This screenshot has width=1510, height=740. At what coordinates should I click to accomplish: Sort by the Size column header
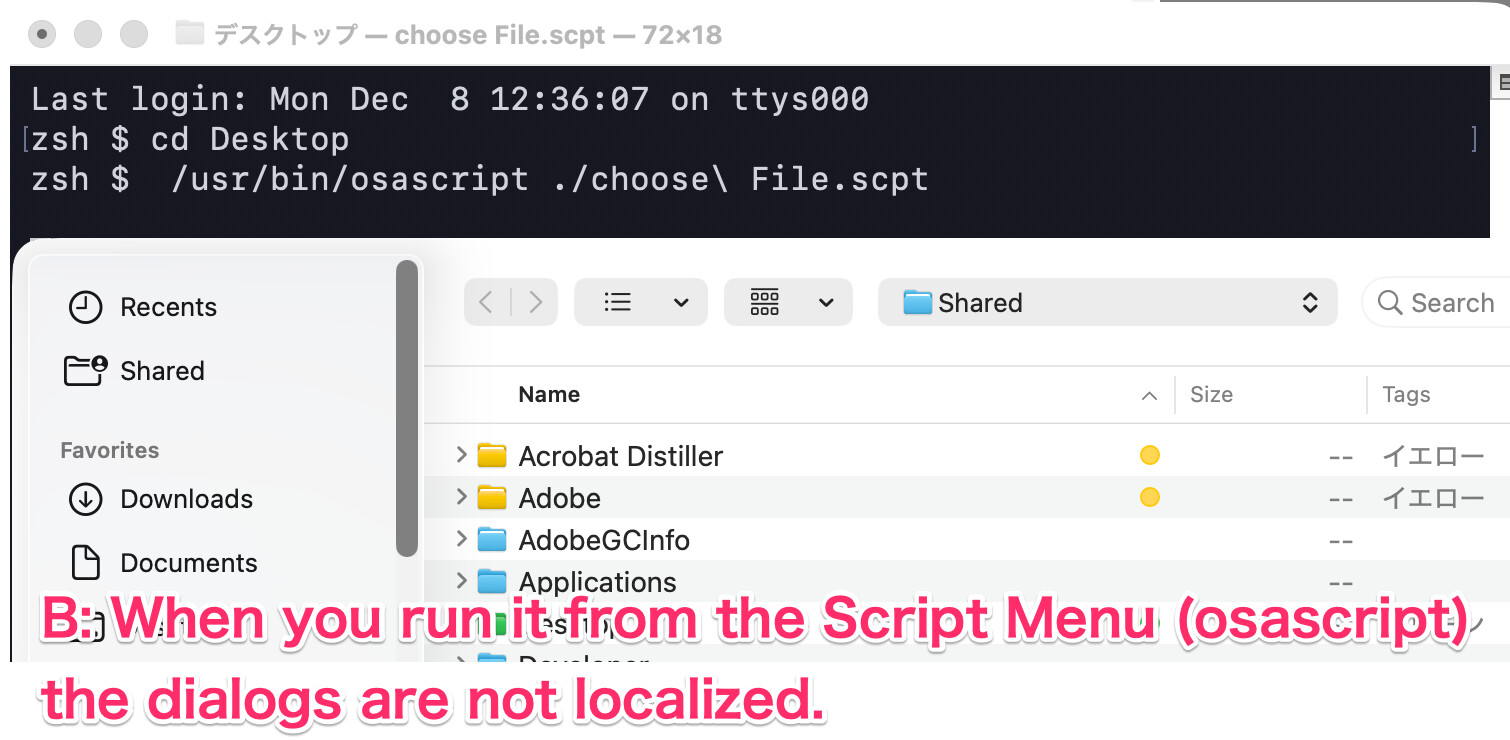coord(1211,395)
